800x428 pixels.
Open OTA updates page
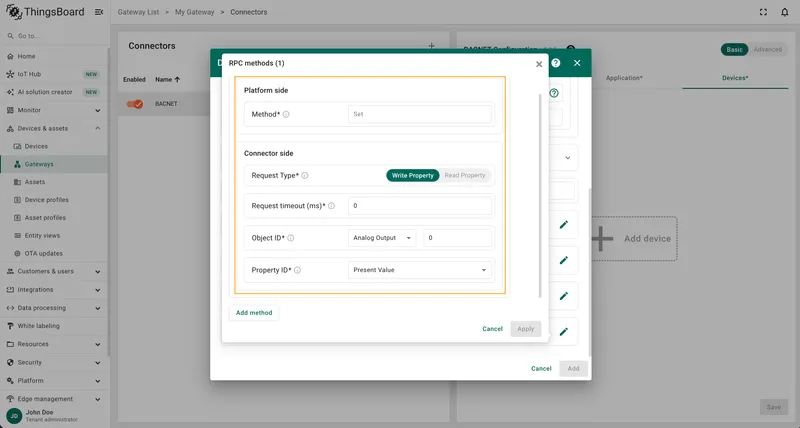[x=54, y=253]
